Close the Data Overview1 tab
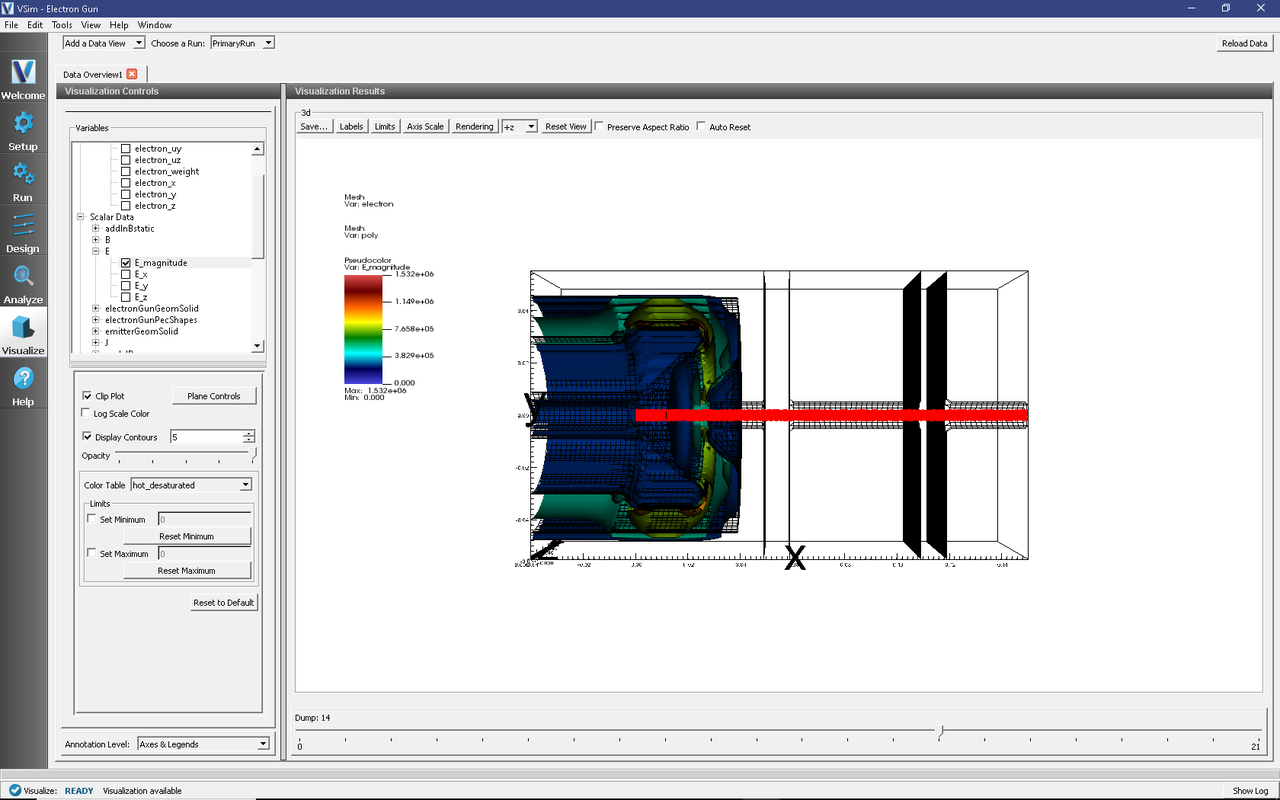Screen dimensions: 1280x800 coord(132,74)
